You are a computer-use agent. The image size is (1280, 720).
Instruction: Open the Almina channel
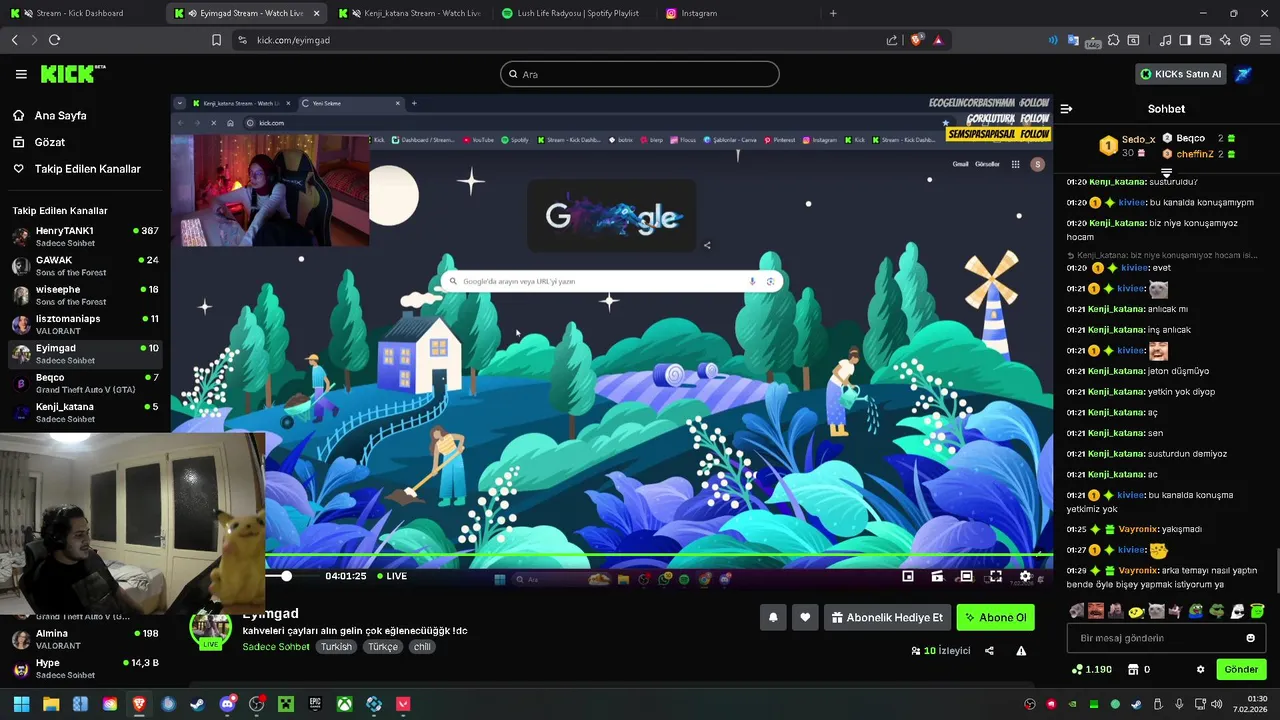[85, 639]
